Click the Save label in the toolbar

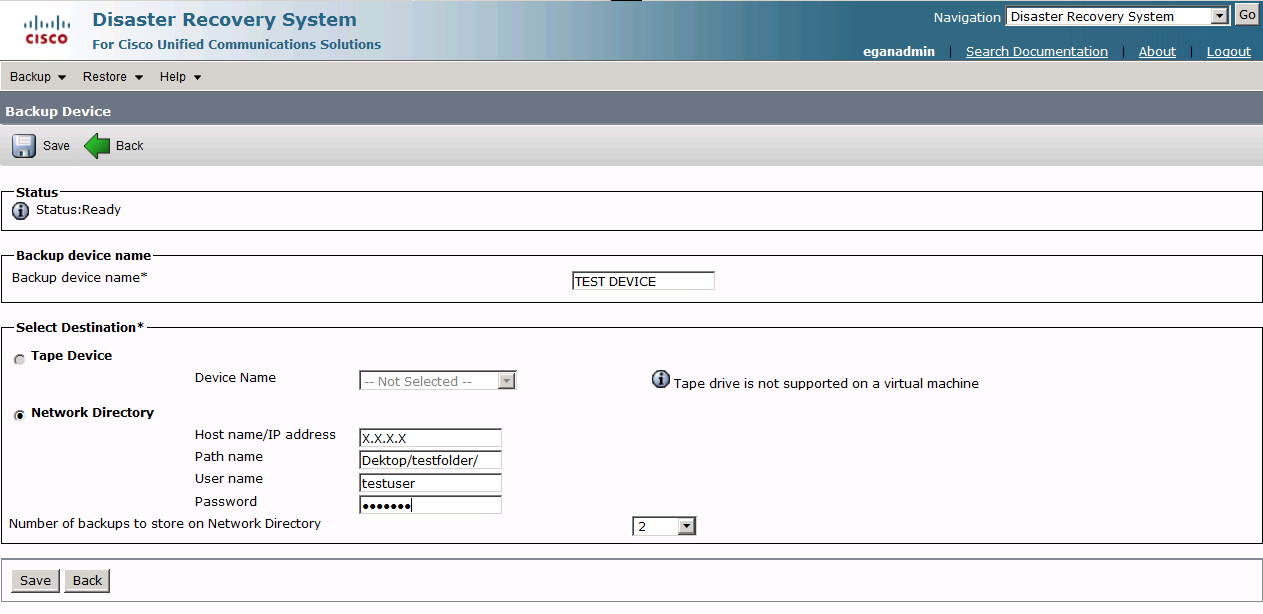(x=56, y=146)
